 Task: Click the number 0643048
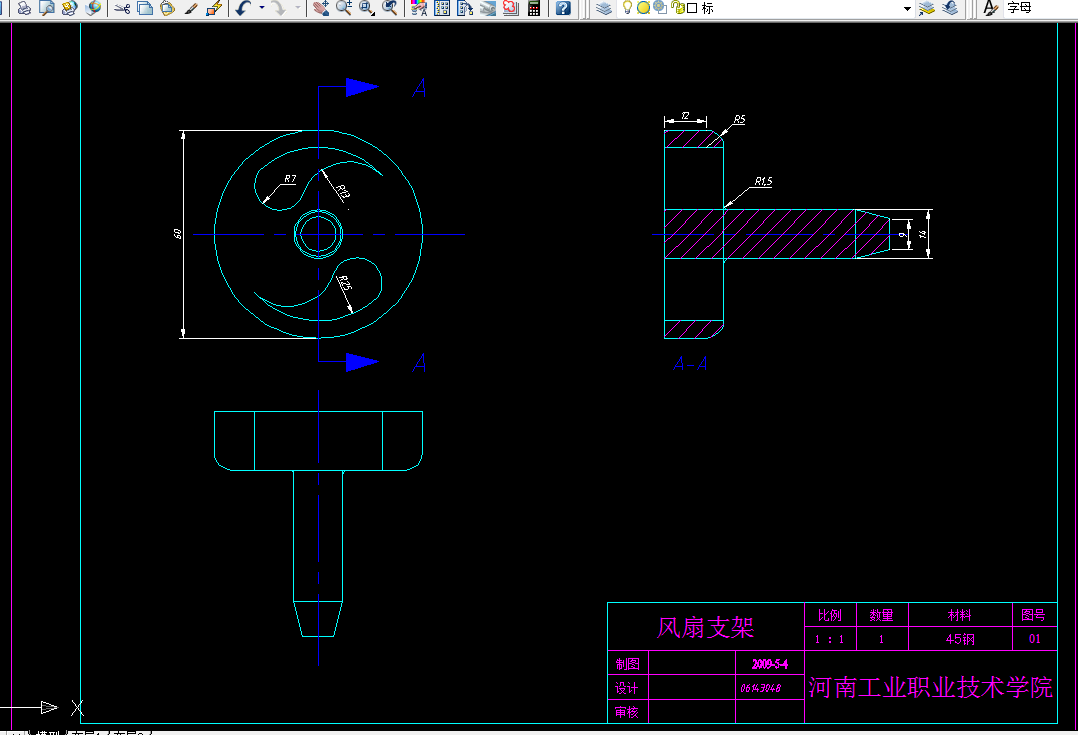760,688
